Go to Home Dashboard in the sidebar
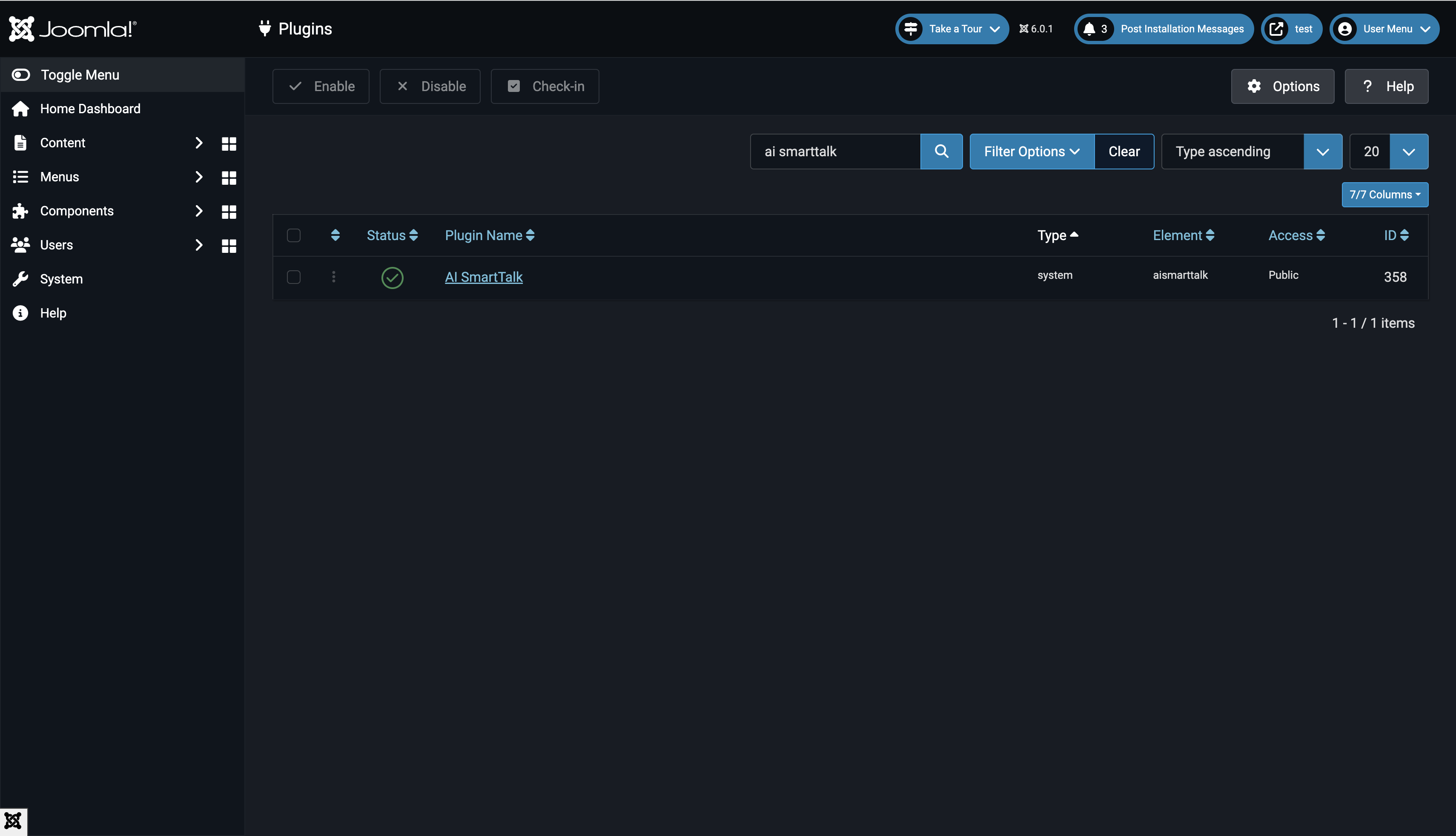Image resolution: width=1456 pixels, height=836 pixels. point(90,109)
